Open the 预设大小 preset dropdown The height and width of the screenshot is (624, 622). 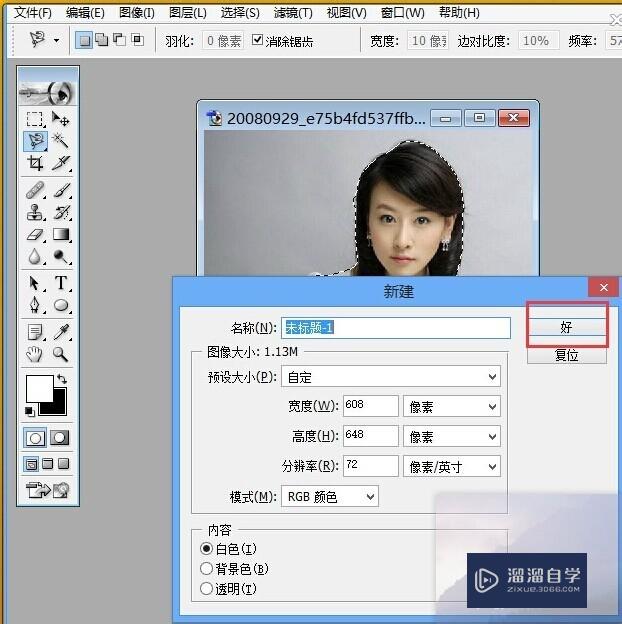(391, 377)
